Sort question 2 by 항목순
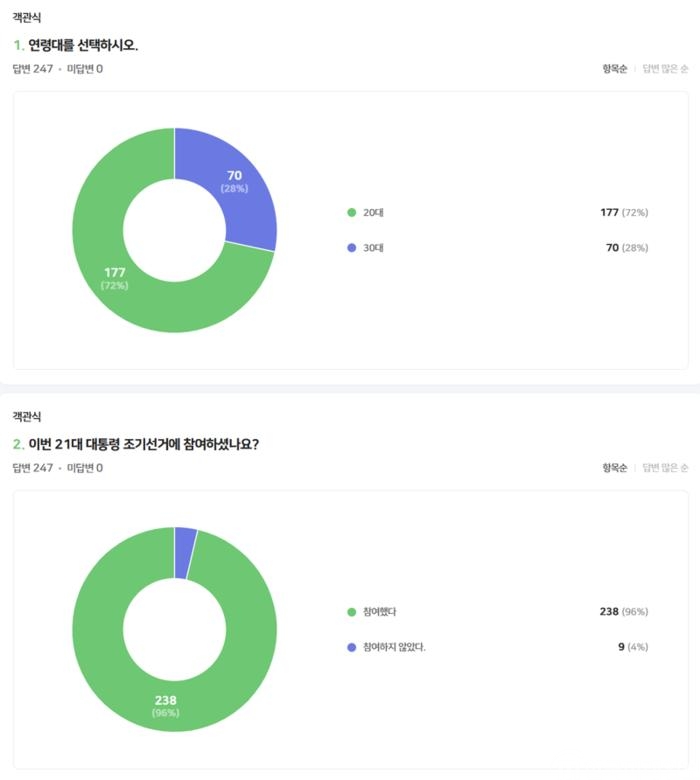This screenshot has width=700, height=780. pyautogui.click(x=614, y=468)
